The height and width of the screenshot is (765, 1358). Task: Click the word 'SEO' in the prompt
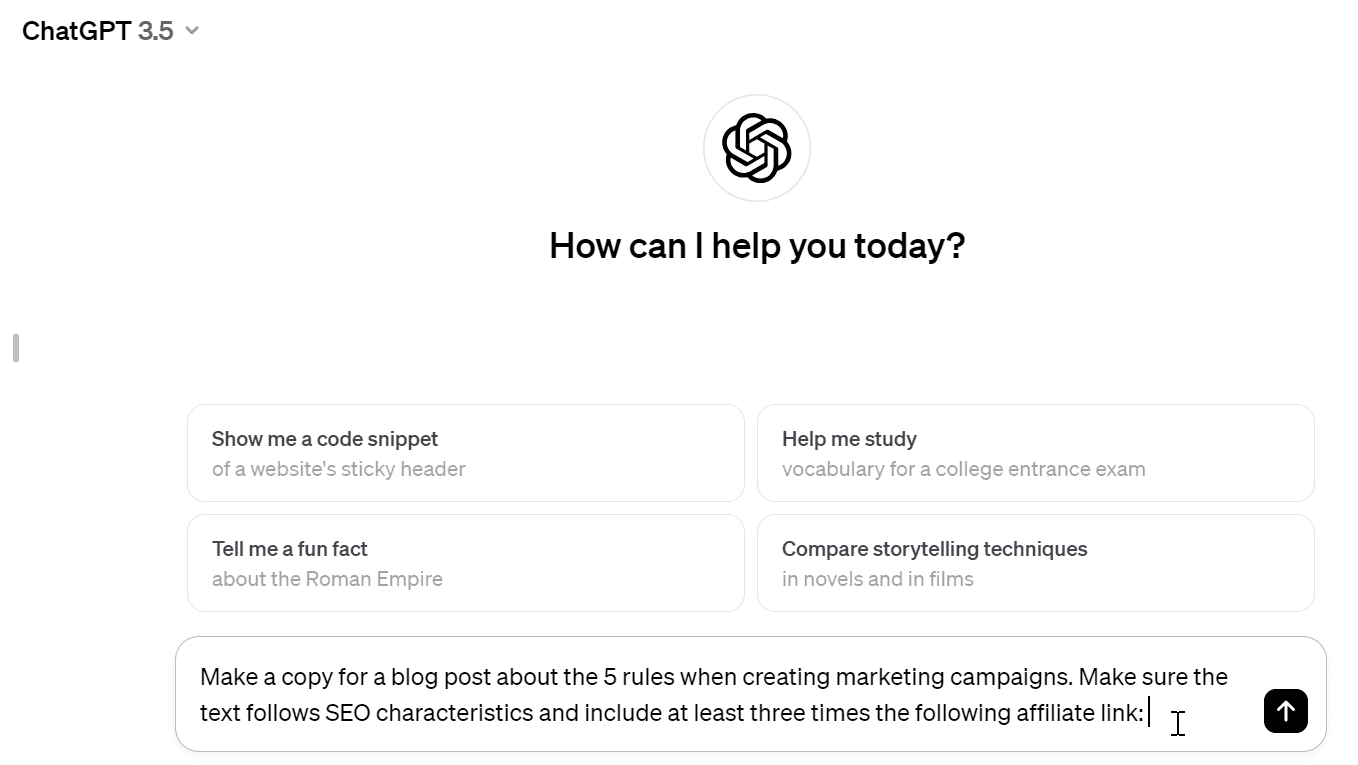click(x=347, y=713)
